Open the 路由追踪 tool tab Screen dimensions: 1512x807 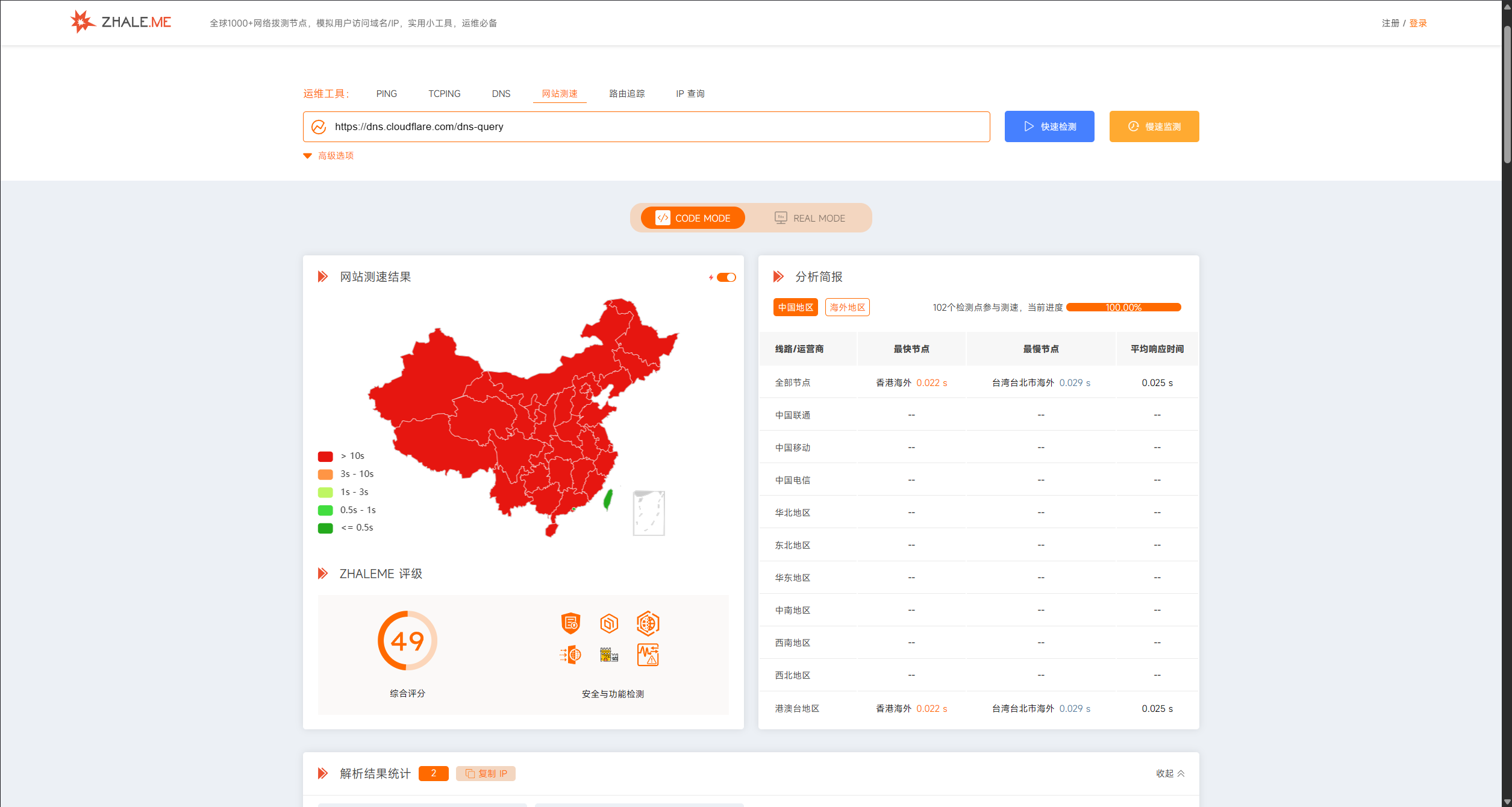(x=626, y=94)
